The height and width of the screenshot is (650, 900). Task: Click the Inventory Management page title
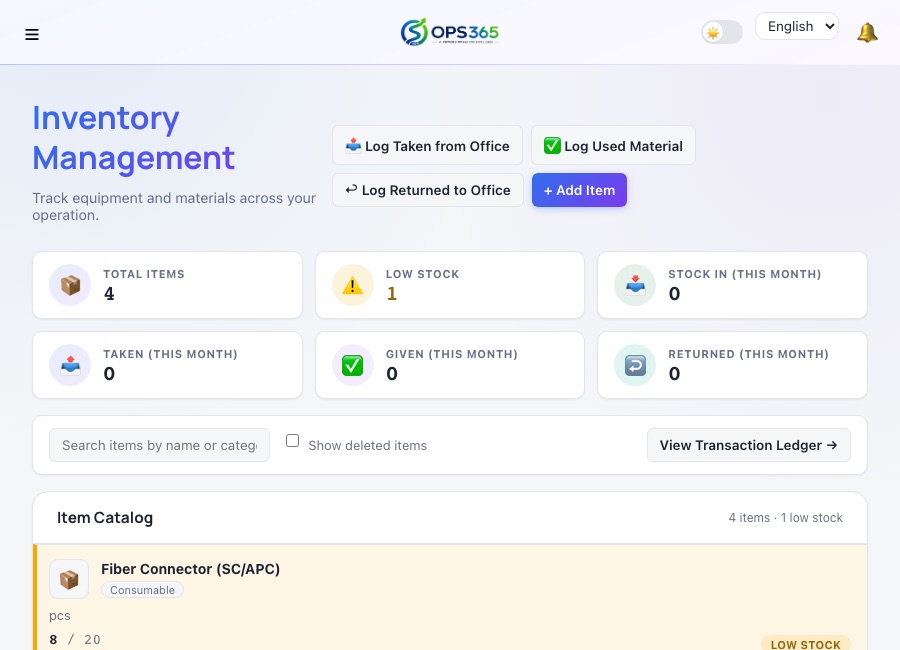tap(134, 138)
